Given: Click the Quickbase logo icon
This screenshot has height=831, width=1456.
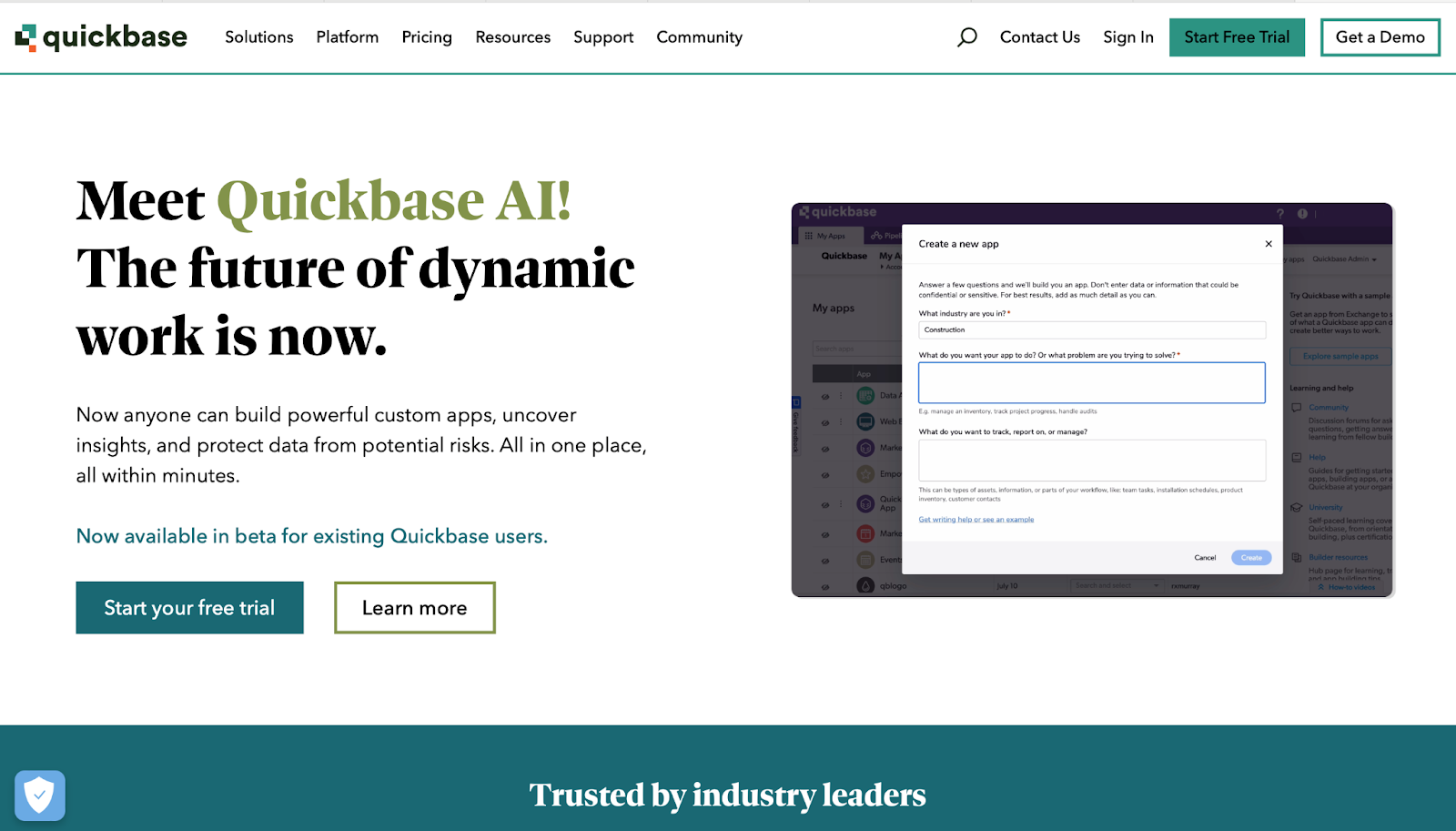Looking at the screenshot, I should click(x=26, y=36).
